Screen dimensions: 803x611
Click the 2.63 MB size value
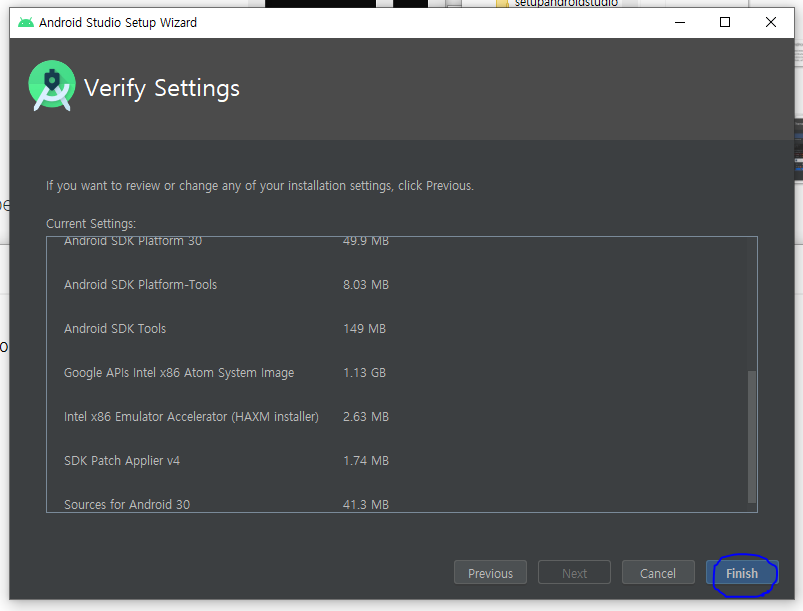(366, 417)
